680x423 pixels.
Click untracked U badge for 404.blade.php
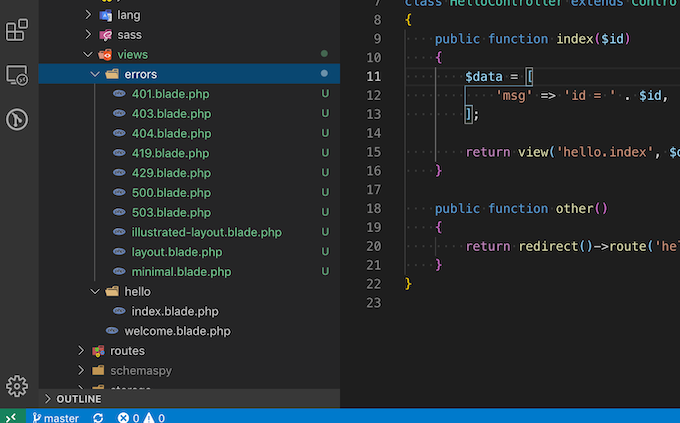pyautogui.click(x=325, y=133)
